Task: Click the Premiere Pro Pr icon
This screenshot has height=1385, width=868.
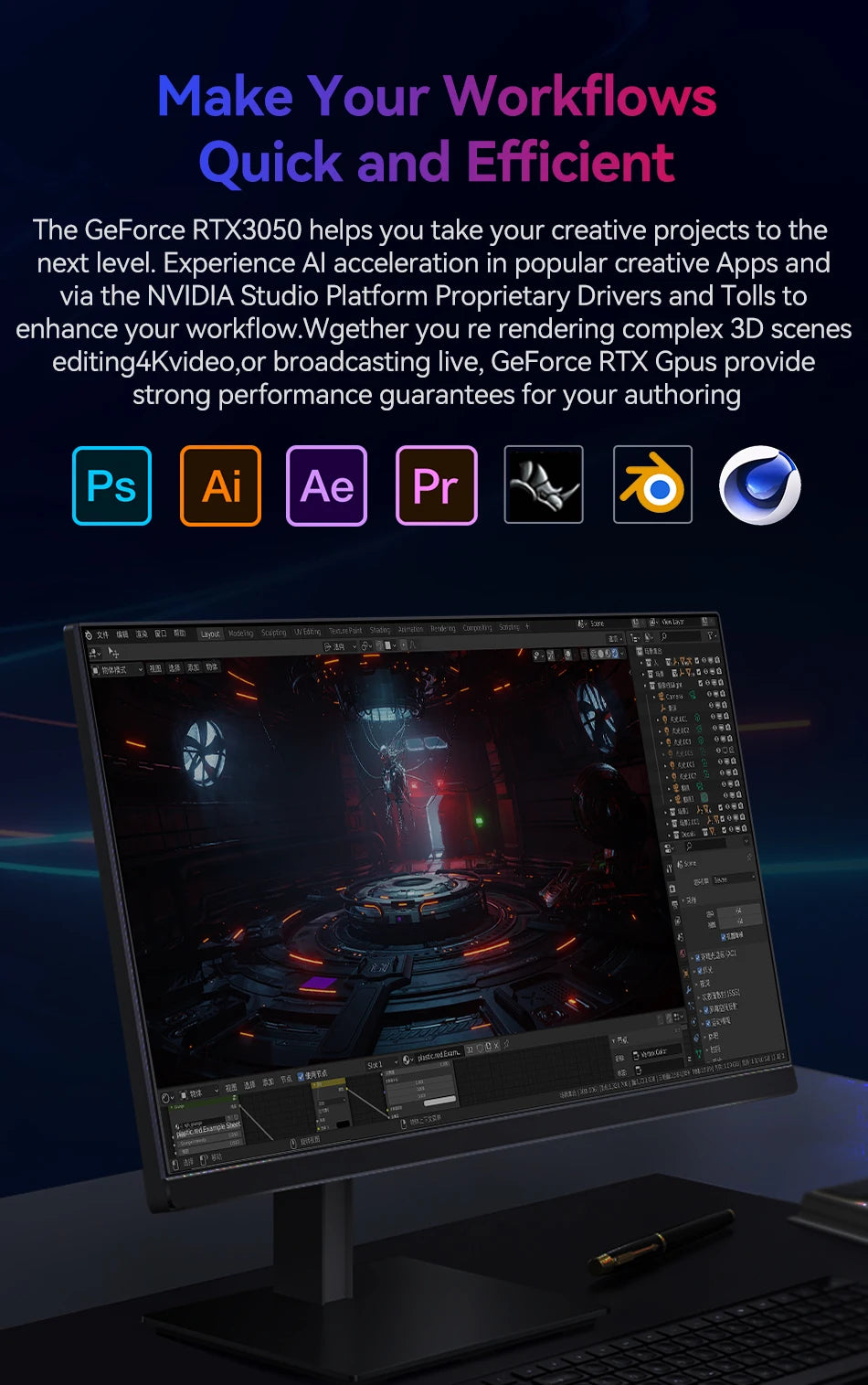Action: point(437,485)
